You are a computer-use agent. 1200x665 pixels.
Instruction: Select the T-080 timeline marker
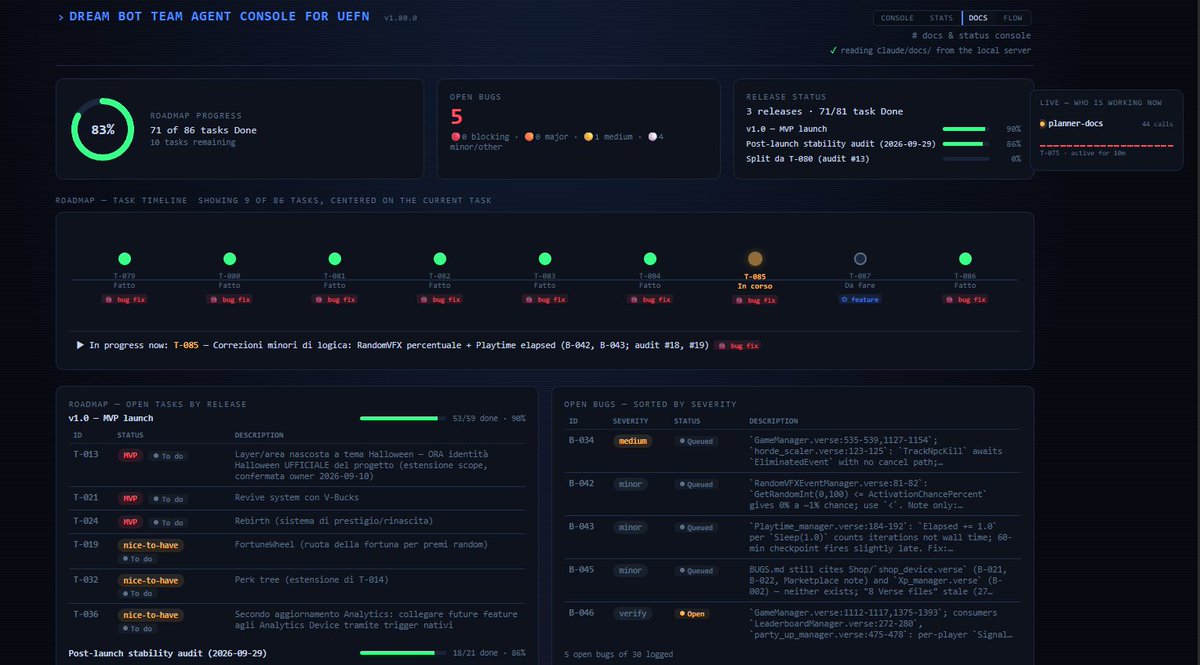pyautogui.click(x=229, y=259)
